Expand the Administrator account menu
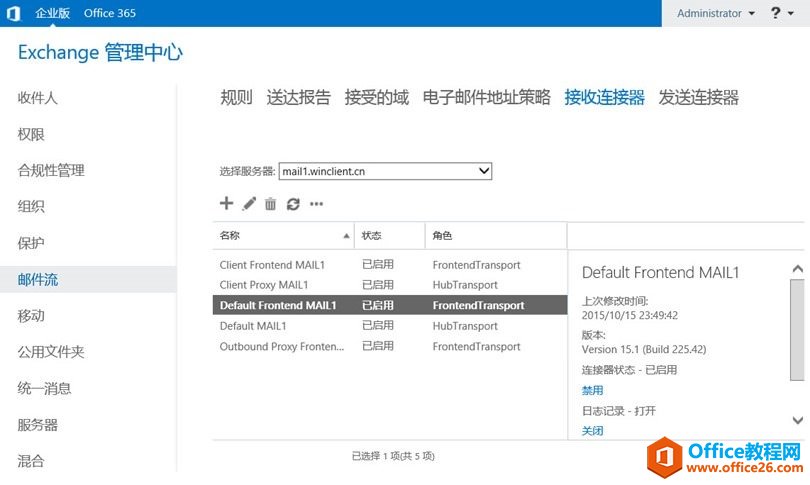 715,13
